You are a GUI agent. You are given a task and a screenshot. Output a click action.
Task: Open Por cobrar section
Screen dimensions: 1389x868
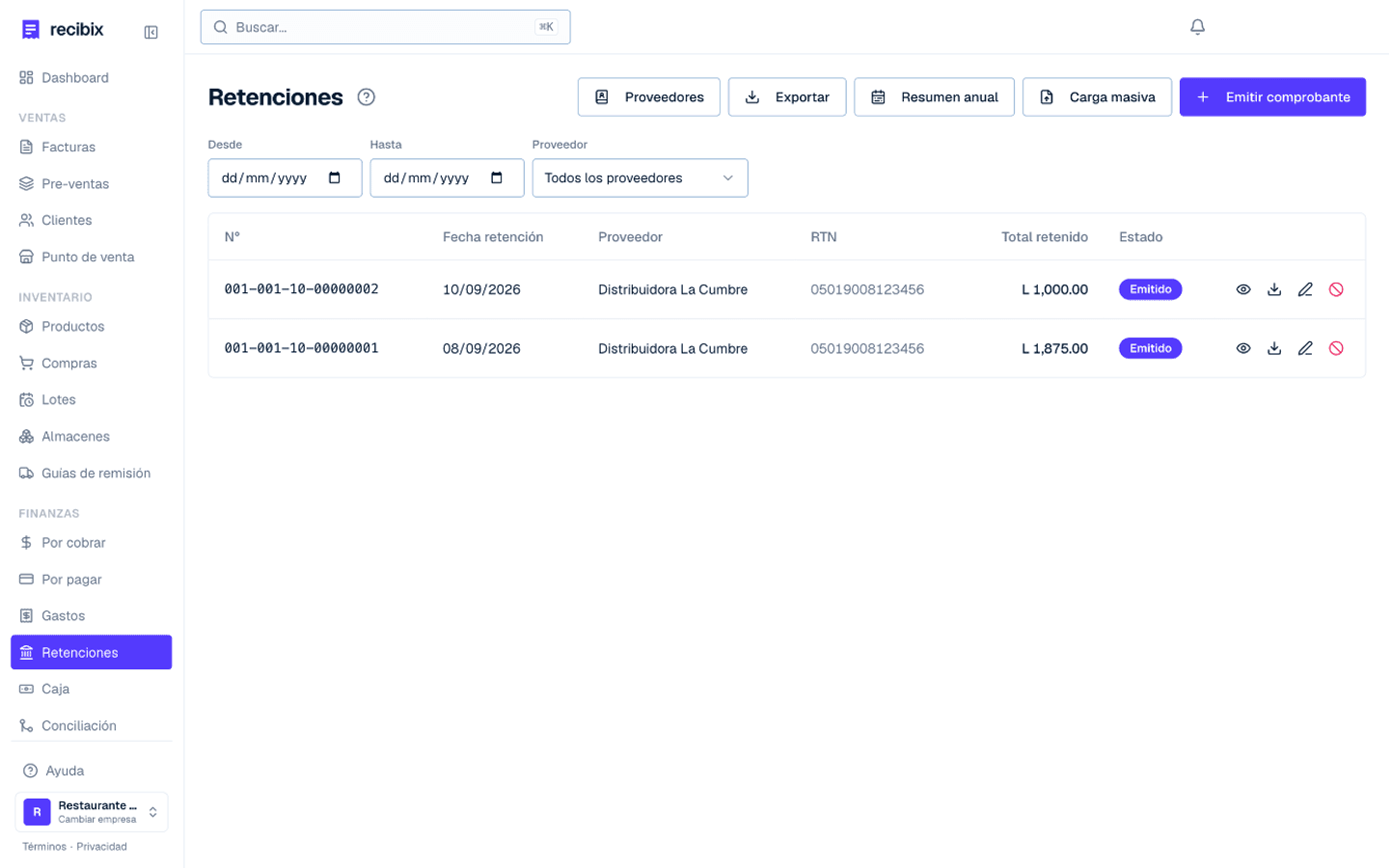[92, 543]
